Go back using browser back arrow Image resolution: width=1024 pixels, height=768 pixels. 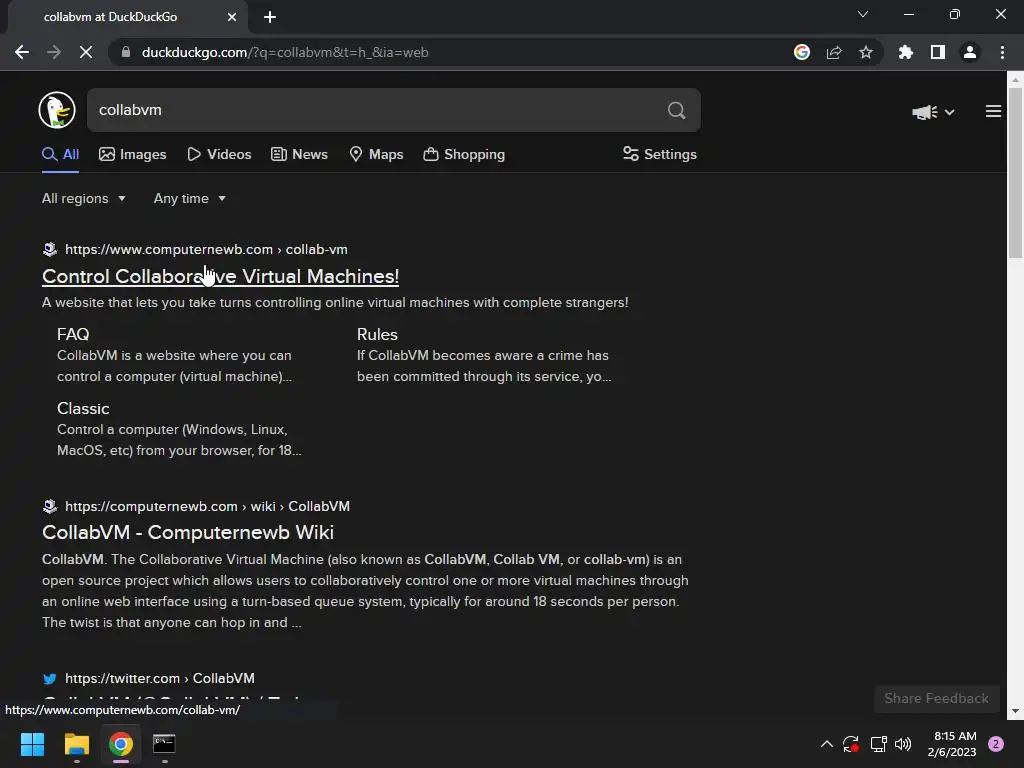[x=22, y=52]
